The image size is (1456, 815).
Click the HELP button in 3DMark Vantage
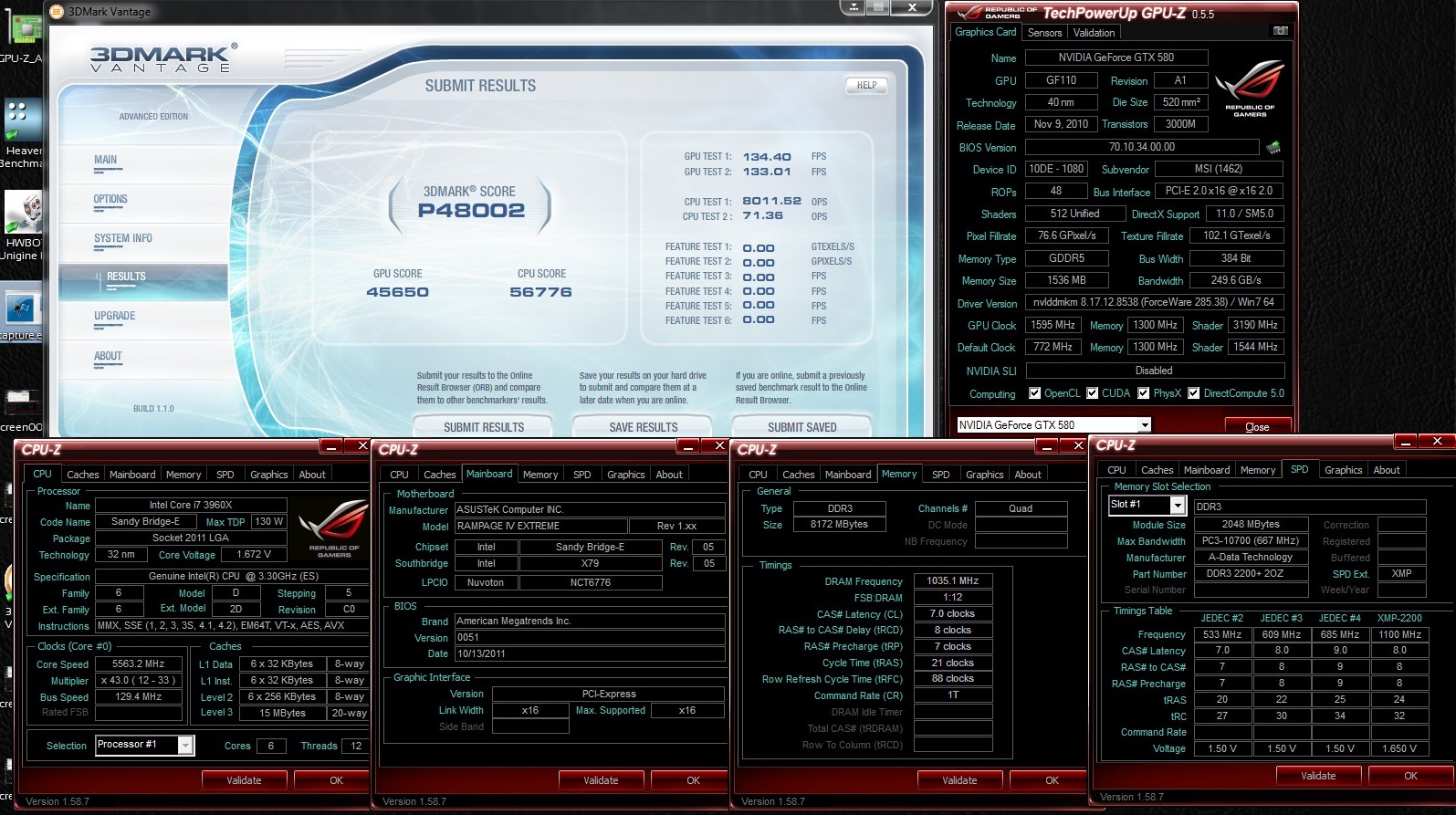866,85
